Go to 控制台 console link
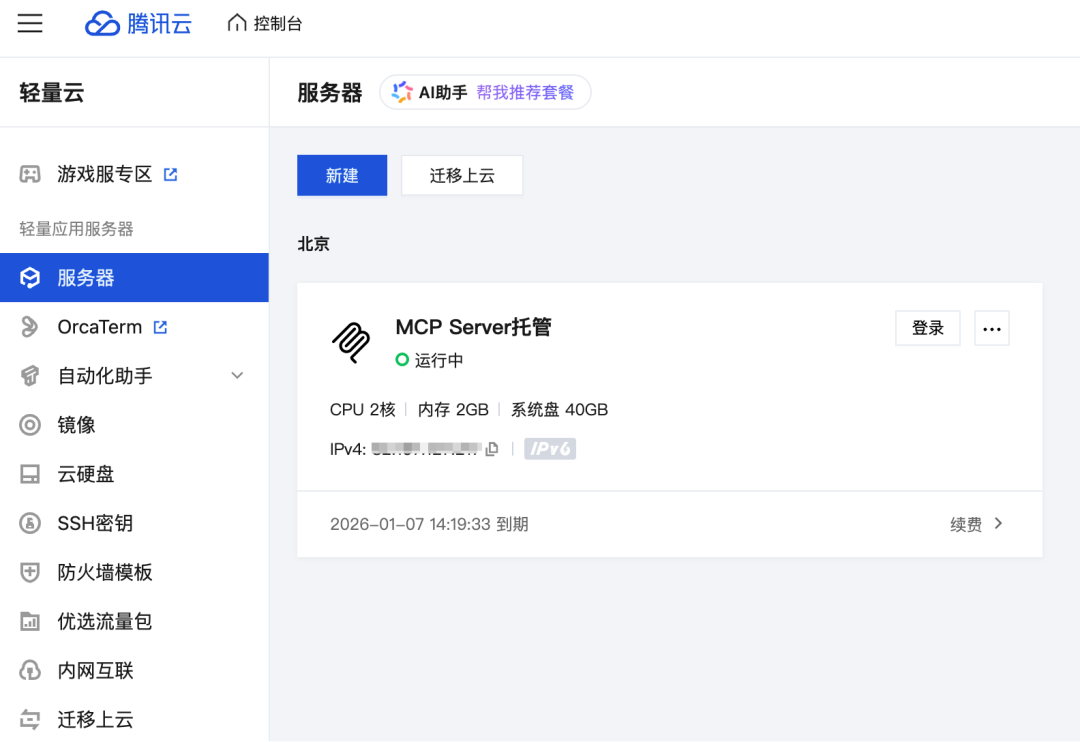 (x=278, y=23)
